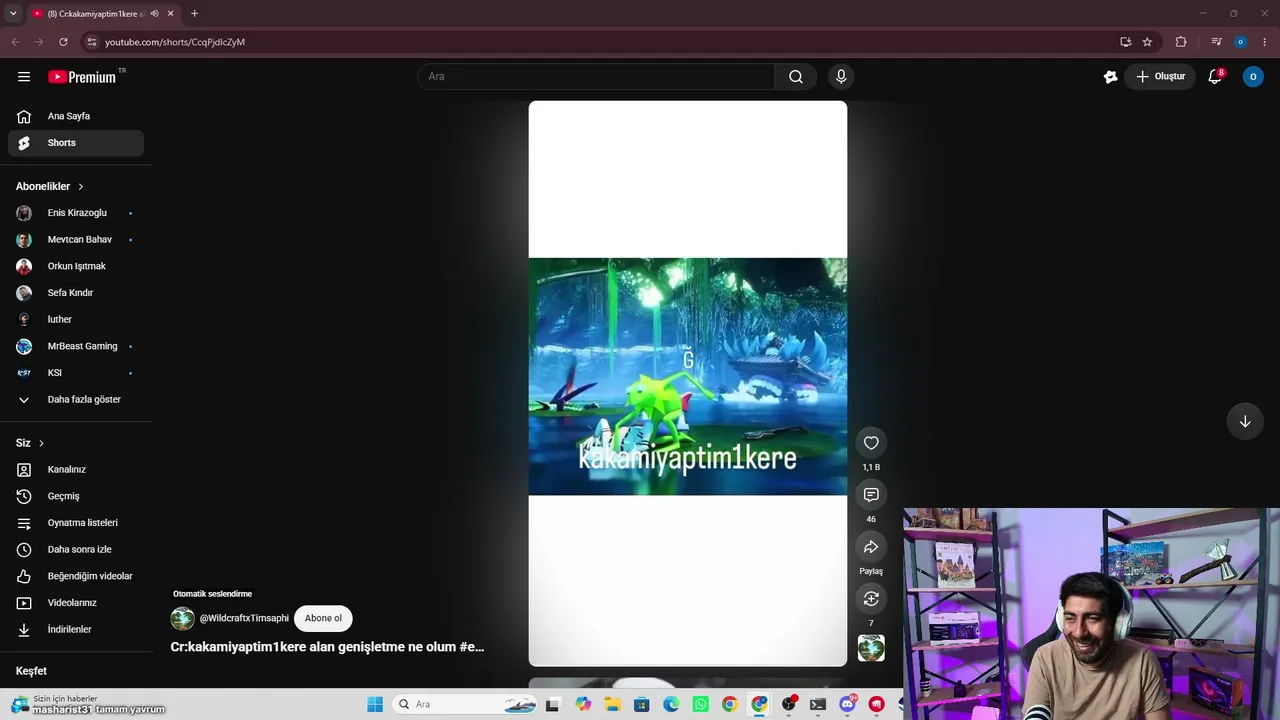Go to the next short with down arrow
The height and width of the screenshot is (720, 1280).
[x=1245, y=422]
